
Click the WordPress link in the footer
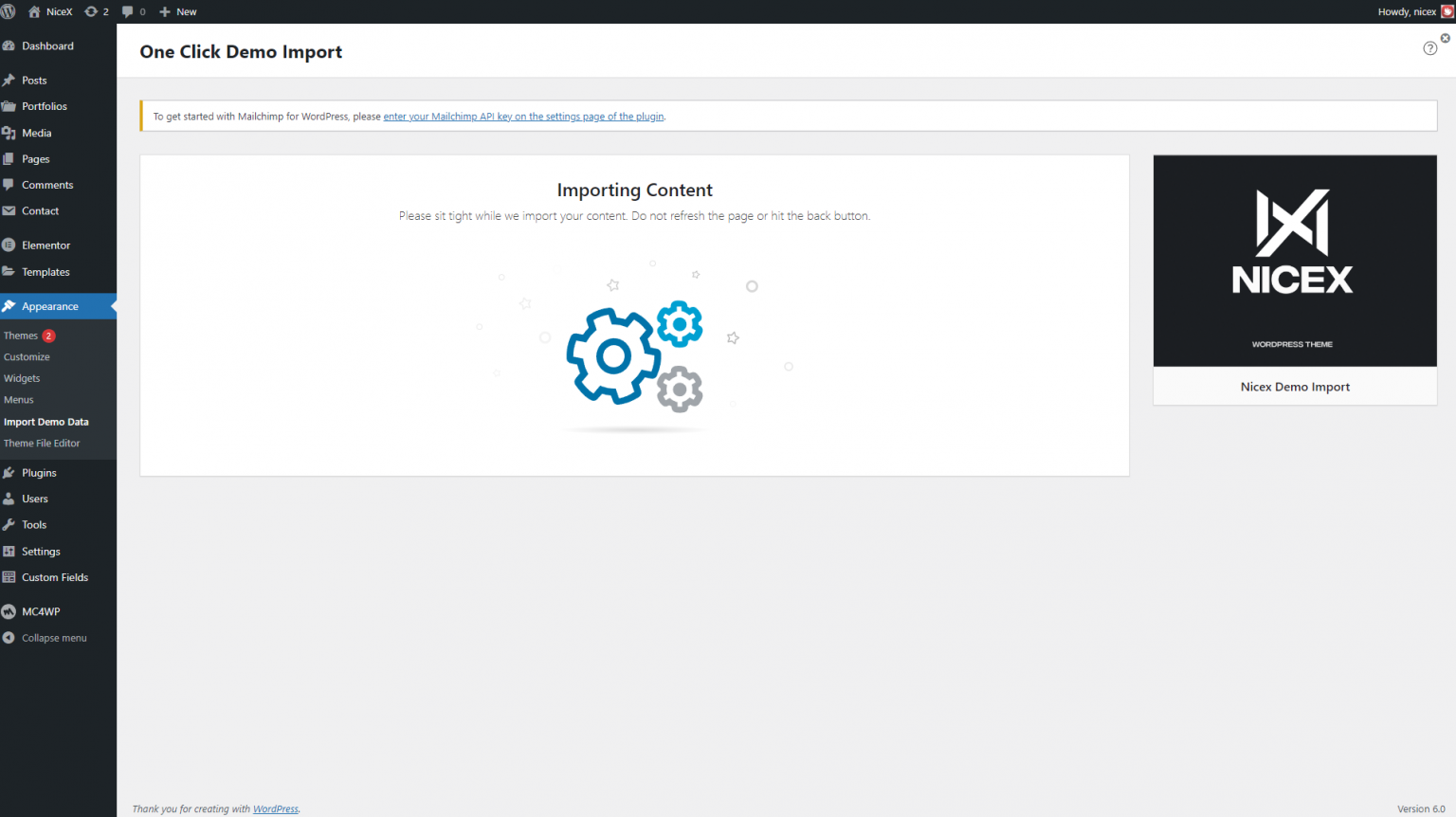click(275, 808)
